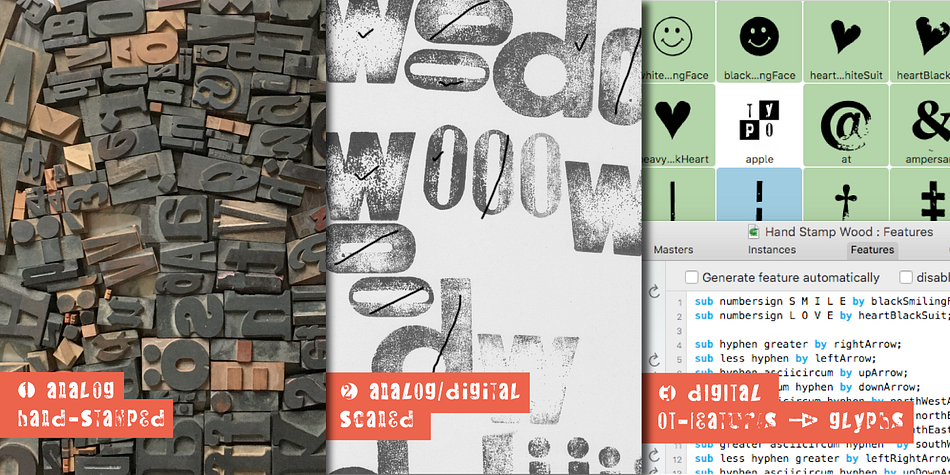
Task: Click the 'at' glyph name label
Action: coord(846,159)
